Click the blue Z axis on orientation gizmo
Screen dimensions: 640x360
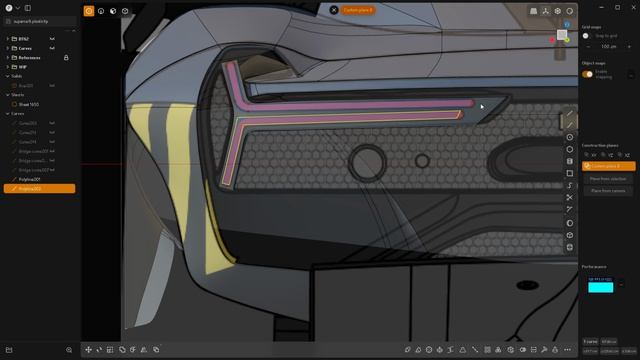click(x=567, y=25)
